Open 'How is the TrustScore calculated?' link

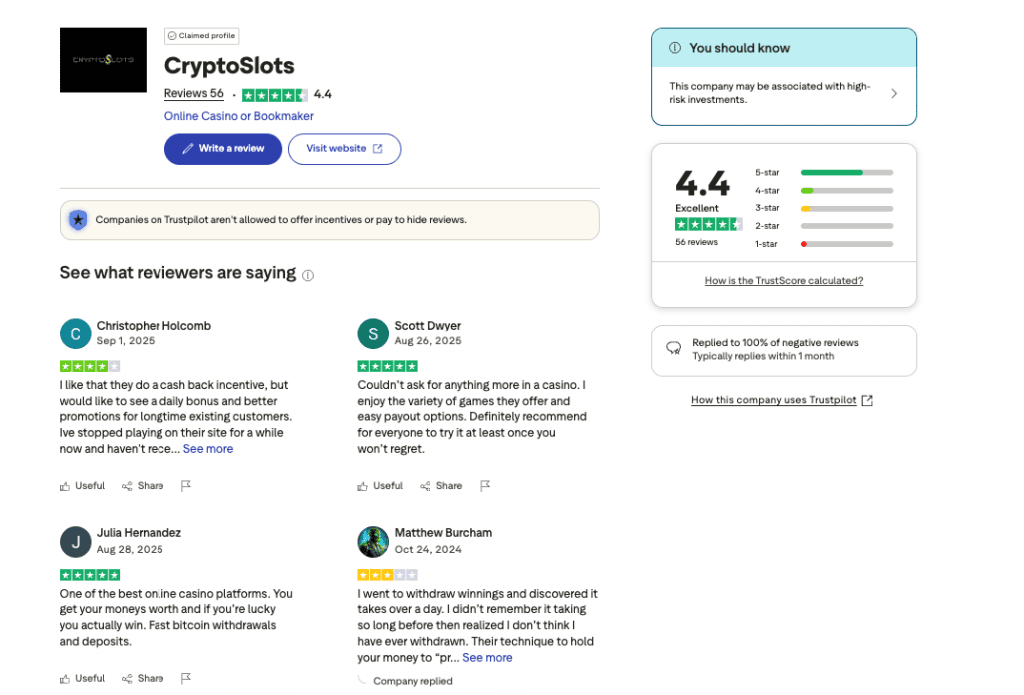(x=784, y=281)
